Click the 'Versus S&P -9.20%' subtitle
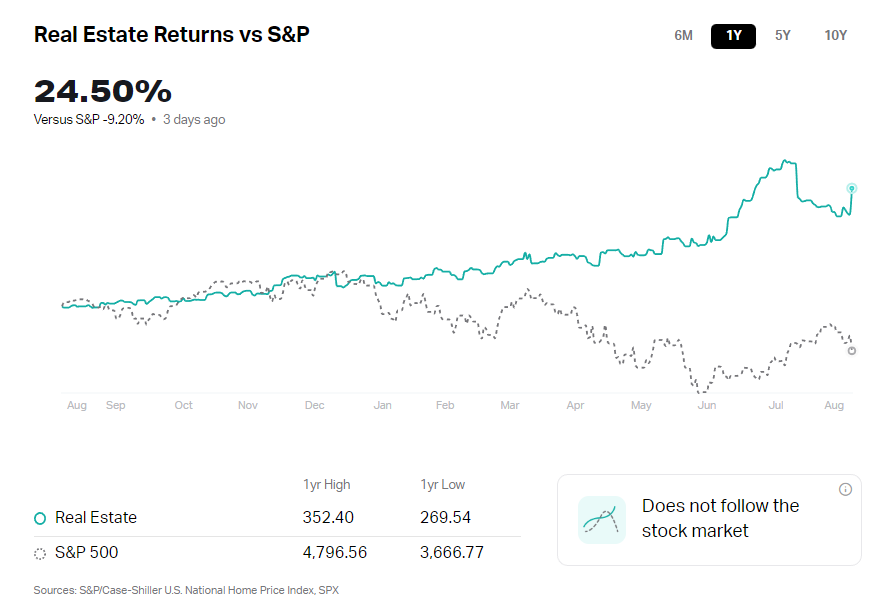 (89, 120)
